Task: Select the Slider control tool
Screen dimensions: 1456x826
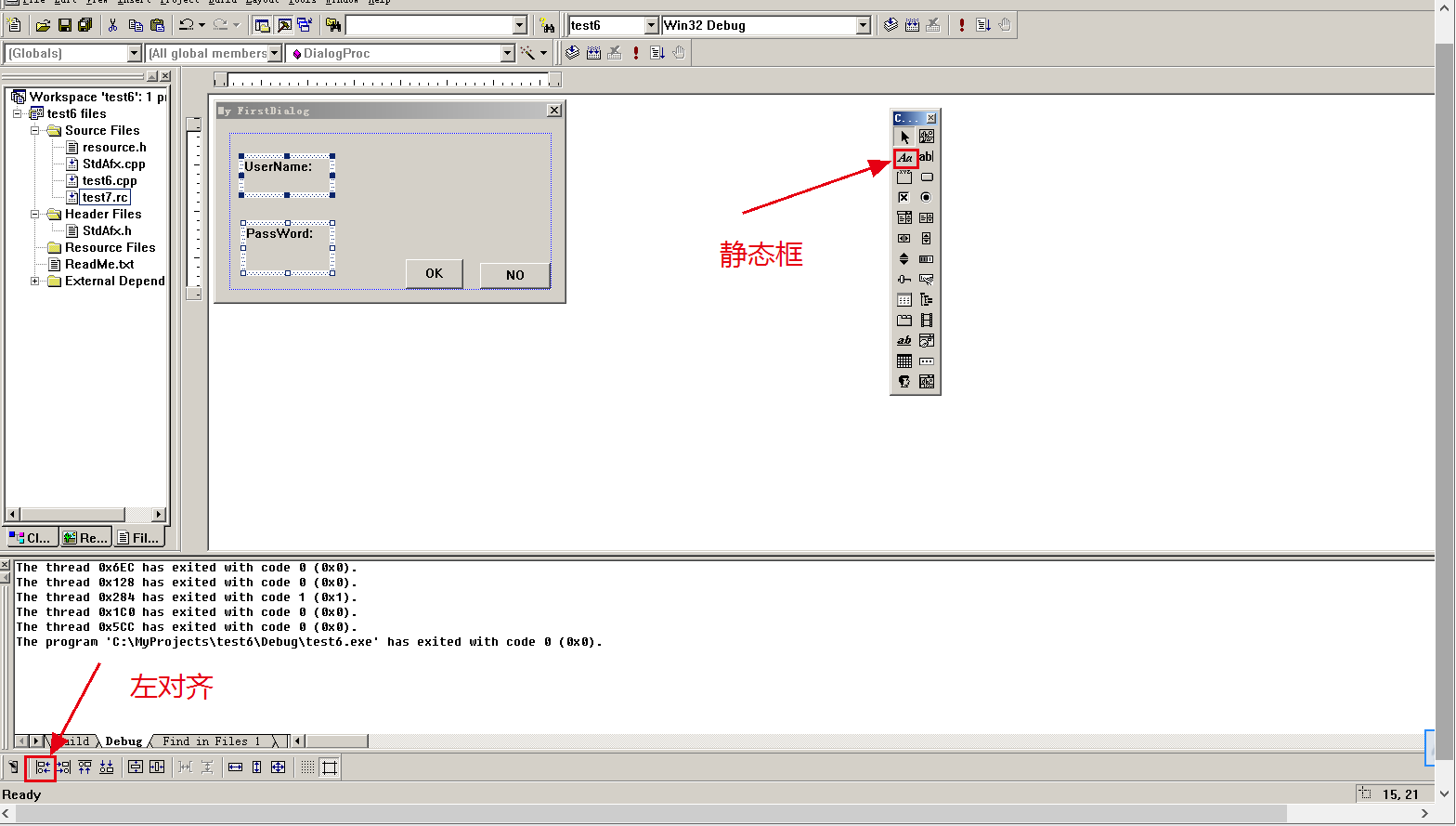Action: [904, 279]
